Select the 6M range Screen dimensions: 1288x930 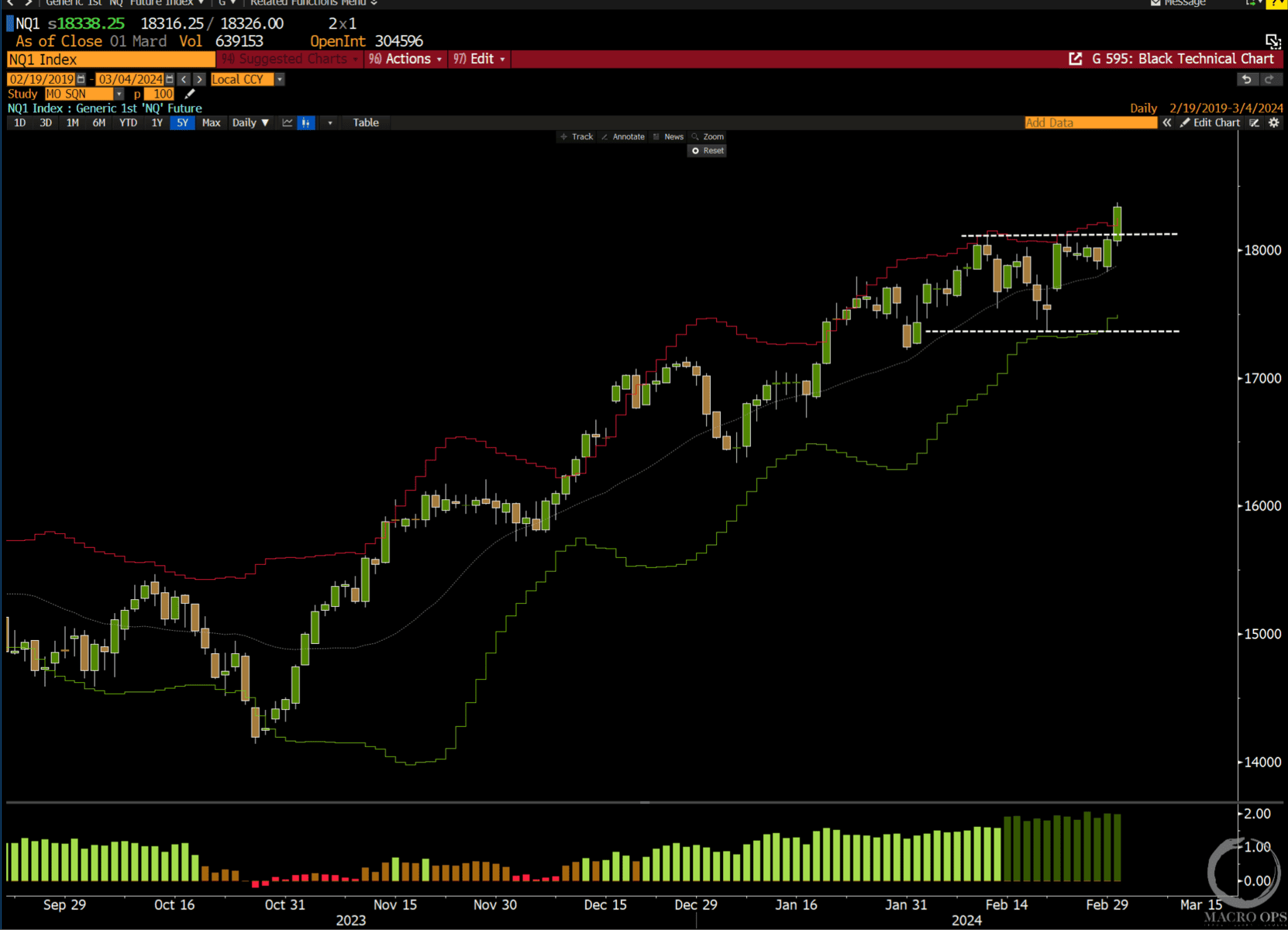point(98,122)
